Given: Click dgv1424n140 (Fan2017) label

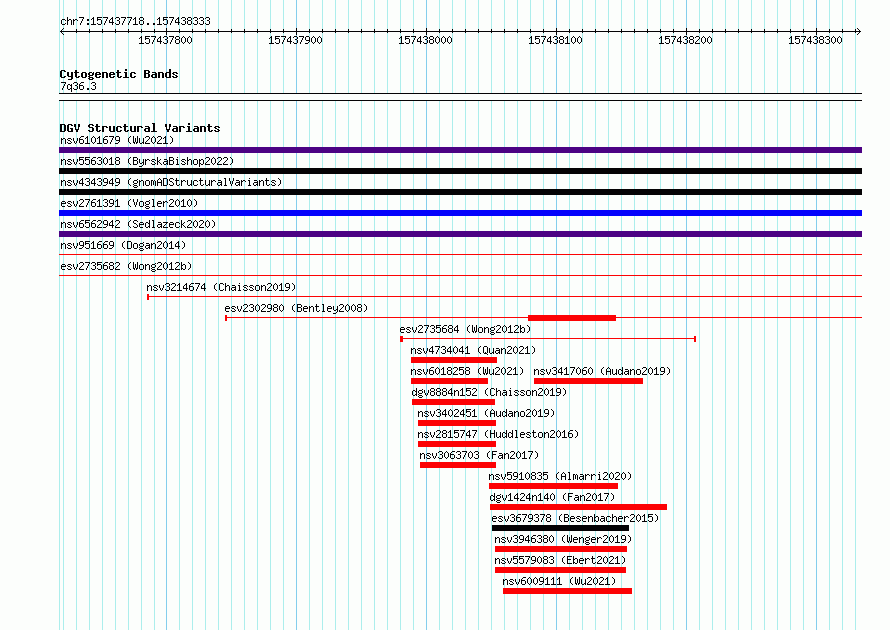Looking at the screenshot, I should (x=552, y=497).
